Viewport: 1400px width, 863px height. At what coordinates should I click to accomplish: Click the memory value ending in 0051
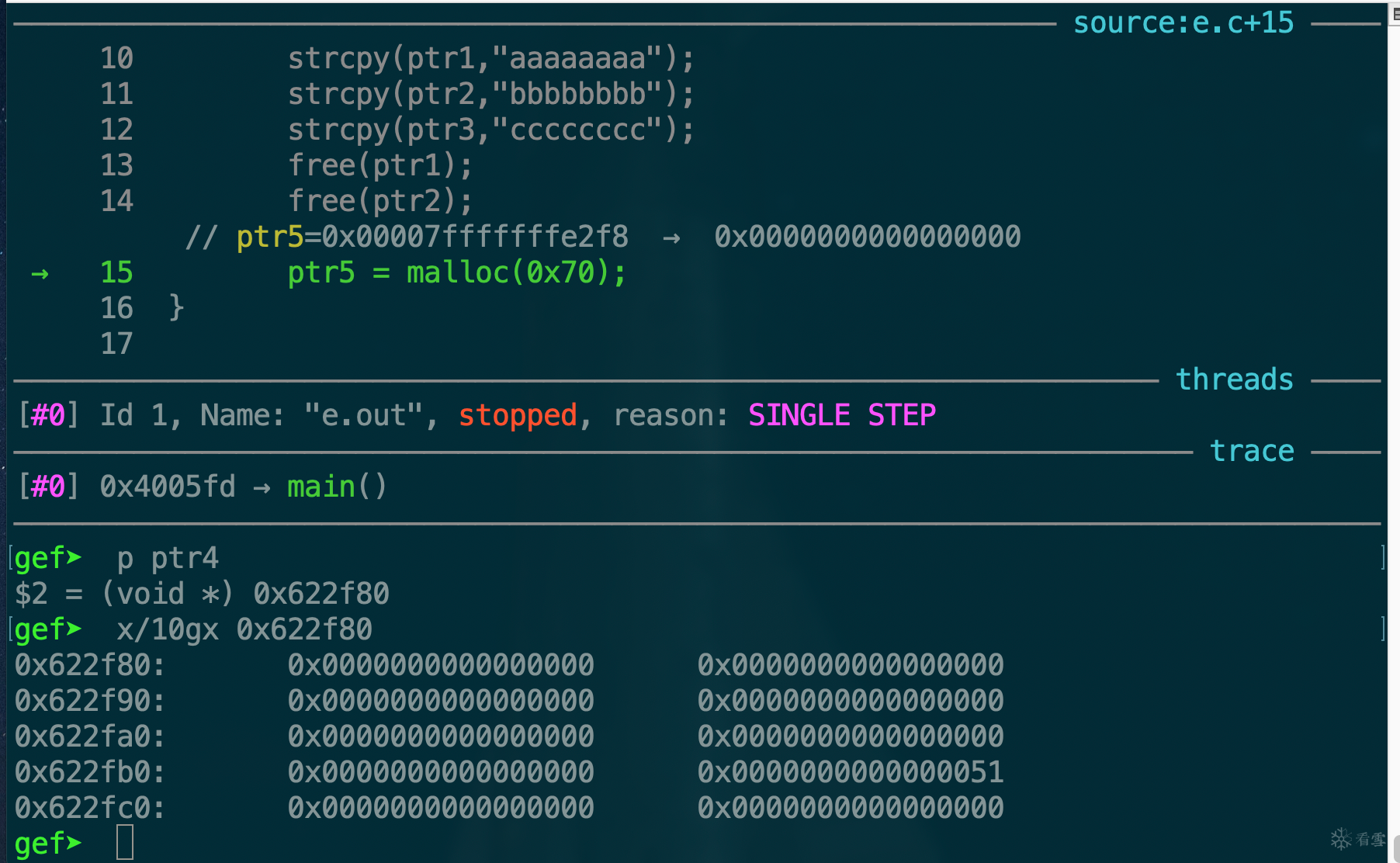(850, 772)
